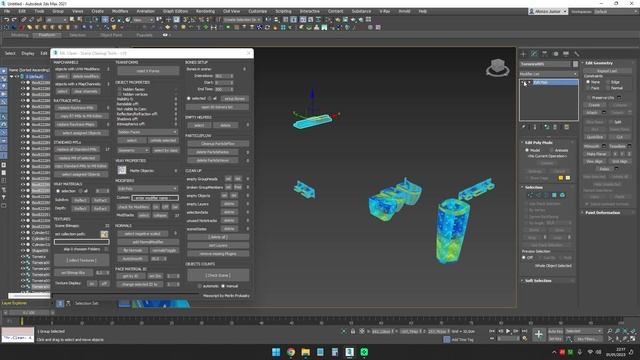This screenshot has width=640, height=360.
Task: Click set collection path folder icon
Action: point(104,234)
